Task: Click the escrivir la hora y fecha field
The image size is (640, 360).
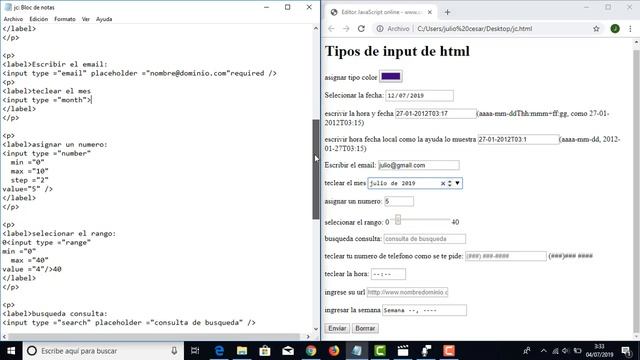Action: point(436,113)
